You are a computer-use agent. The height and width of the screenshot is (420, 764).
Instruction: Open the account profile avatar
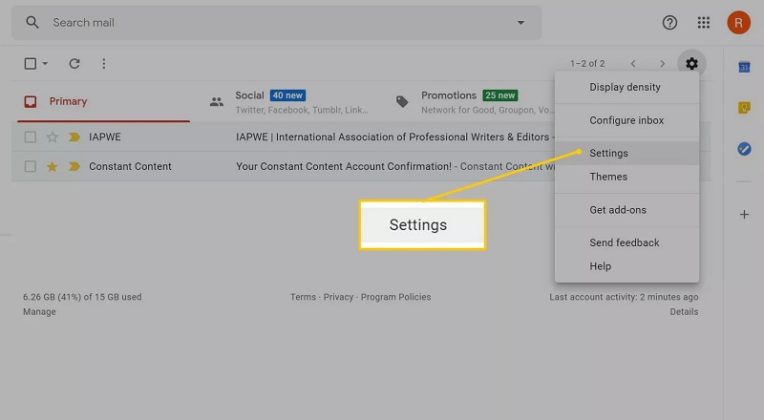click(x=738, y=22)
